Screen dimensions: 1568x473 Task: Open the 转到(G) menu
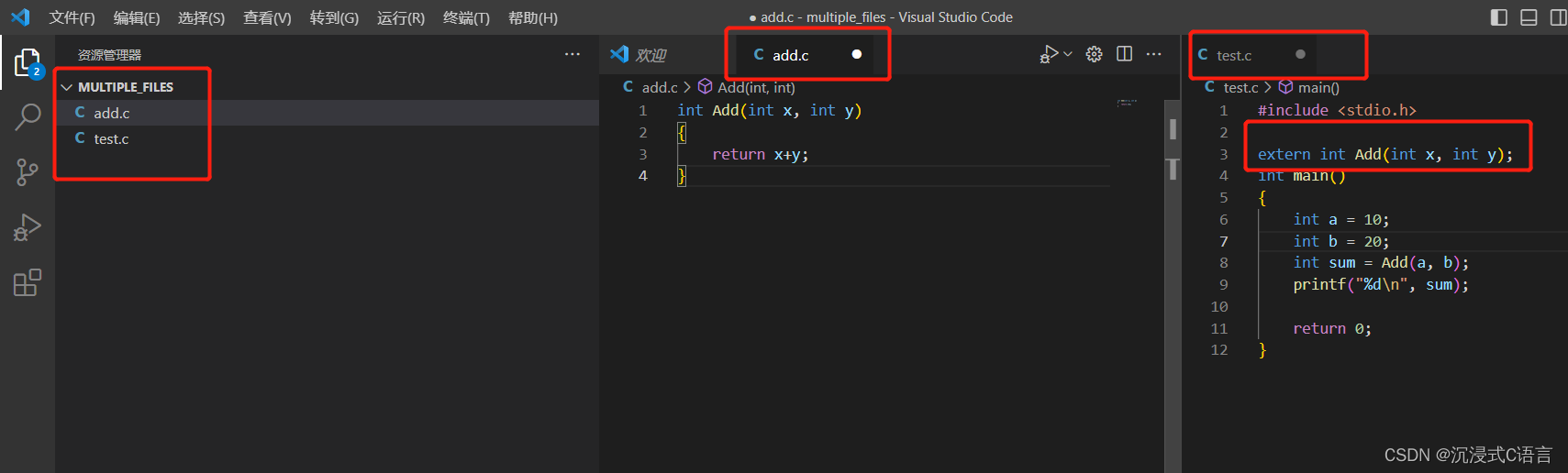pyautogui.click(x=334, y=17)
